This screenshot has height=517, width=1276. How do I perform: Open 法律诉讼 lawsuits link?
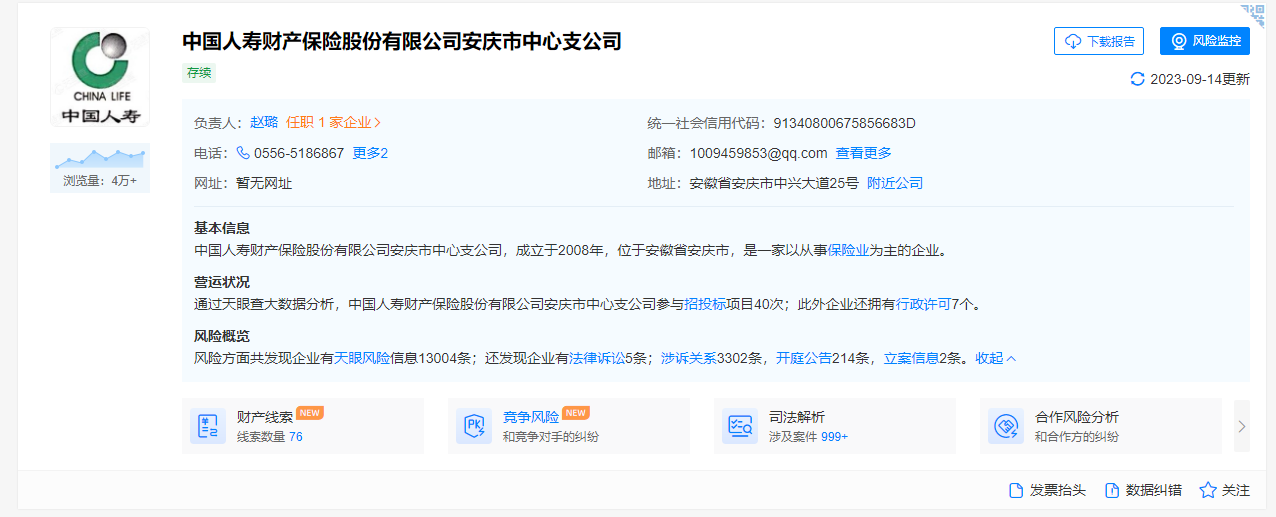coord(597,358)
